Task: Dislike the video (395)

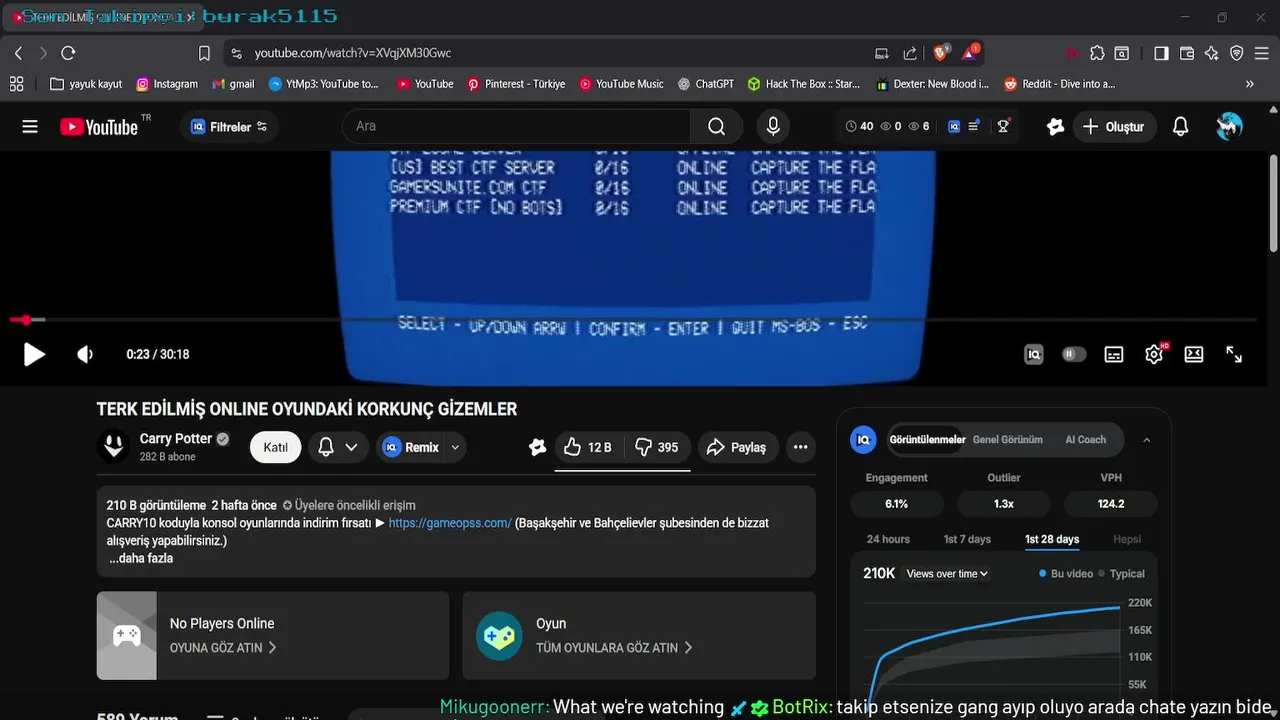Action: pyautogui.click(x=657, y=448)
